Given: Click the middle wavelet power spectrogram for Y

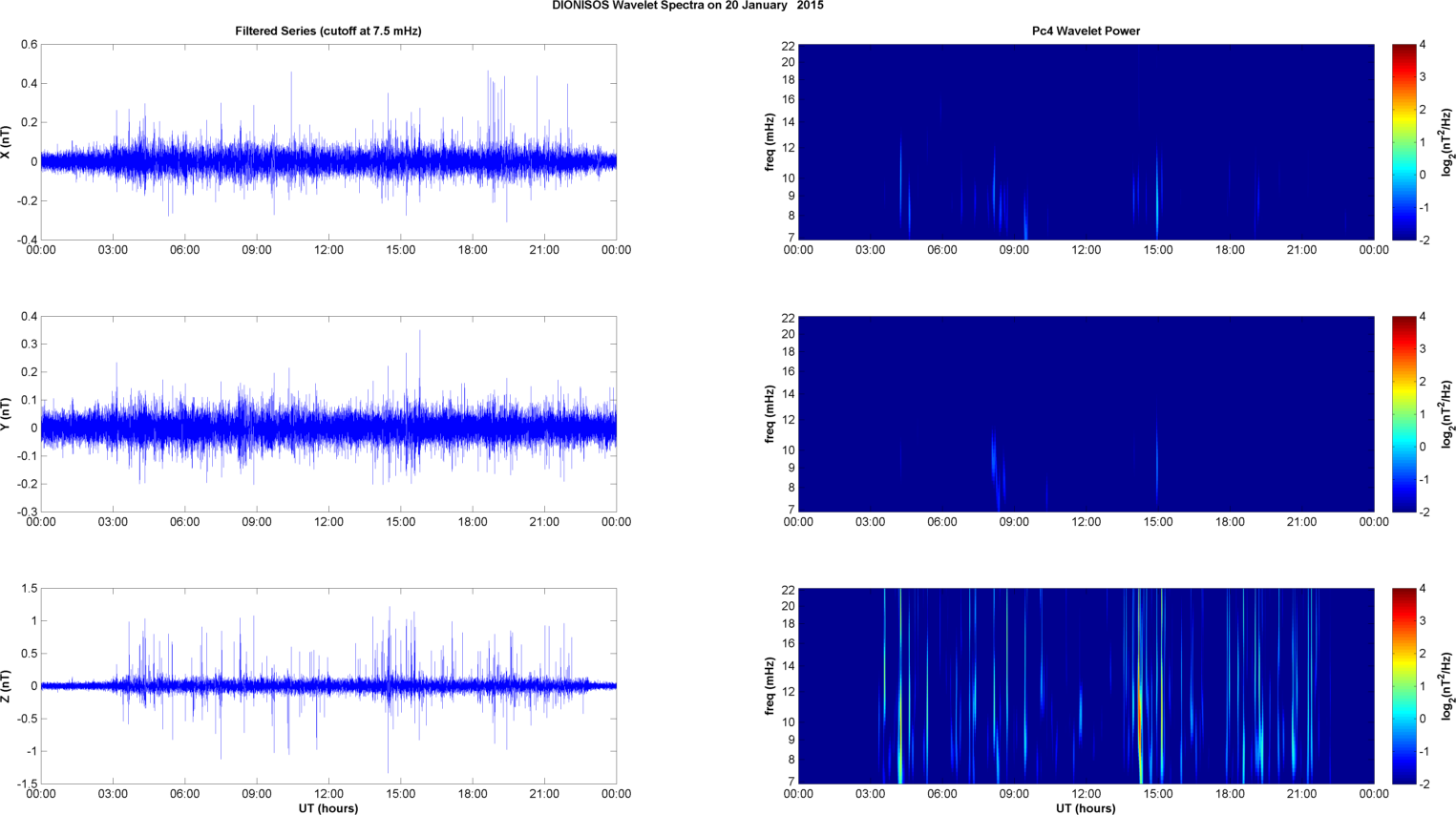Looking at the screenshot, I should pyautogui.click(x=1086, y=414).
